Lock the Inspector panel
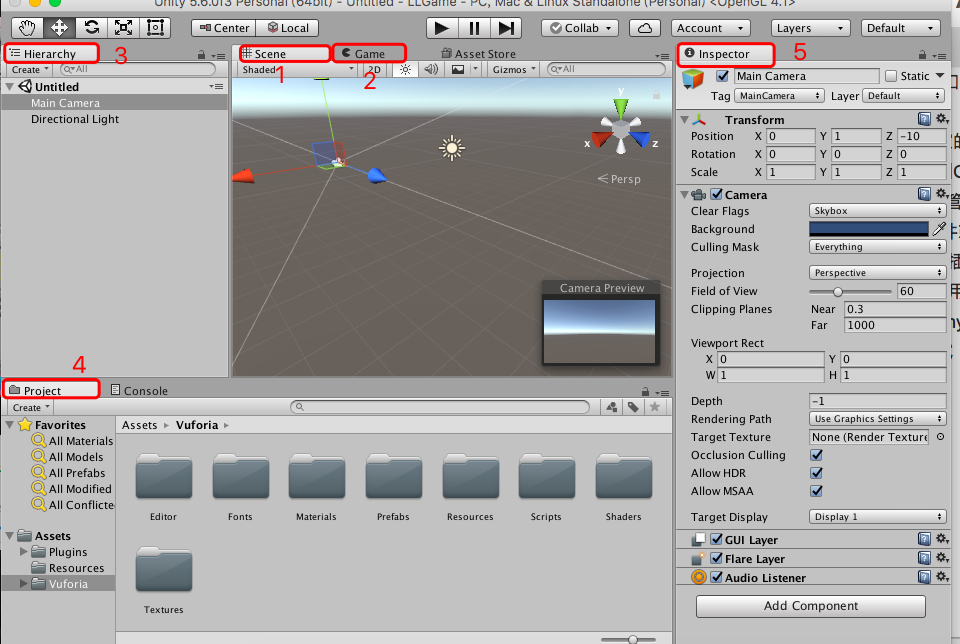960x644 pixels. click(922, 54)
